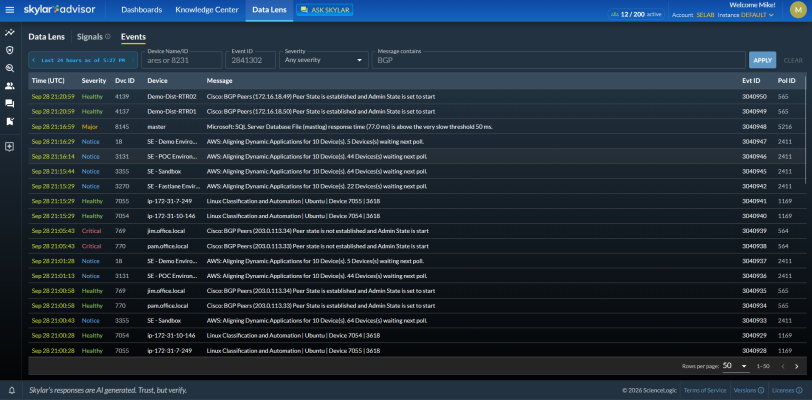
Task: Open the Last 24 hours time range picker
Action: click(x=83, y=60)
